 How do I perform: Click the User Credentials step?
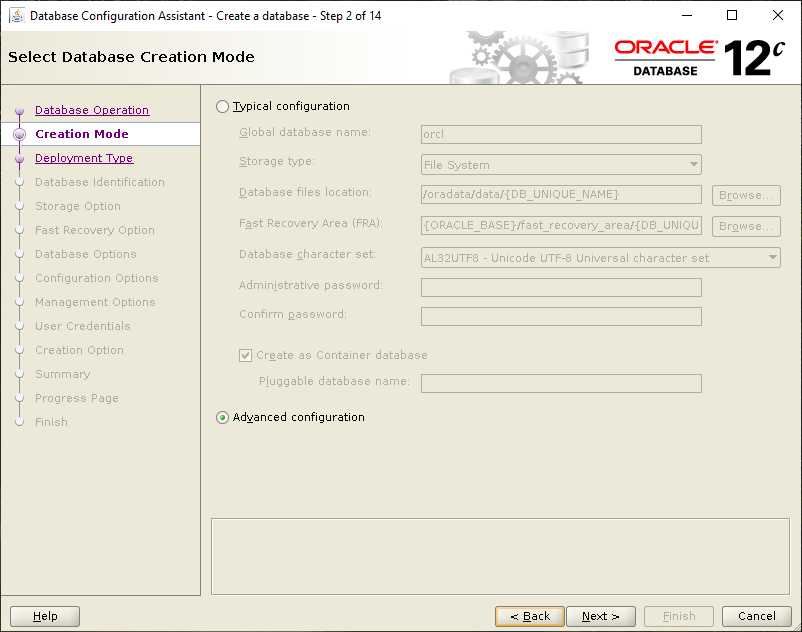click(x=82, y=326)
